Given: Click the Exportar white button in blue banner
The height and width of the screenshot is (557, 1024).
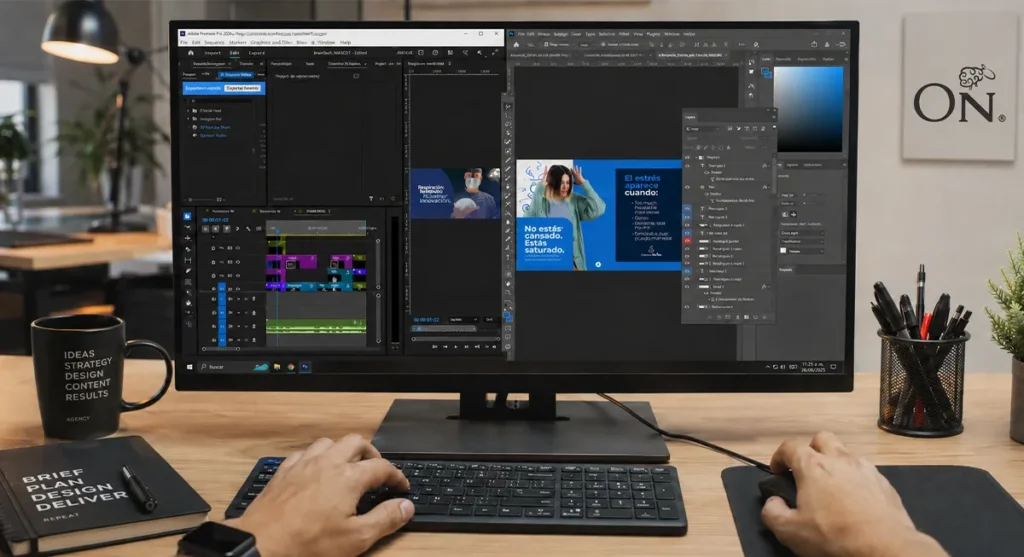Looking at the screenshot, I should coord(242,88).
